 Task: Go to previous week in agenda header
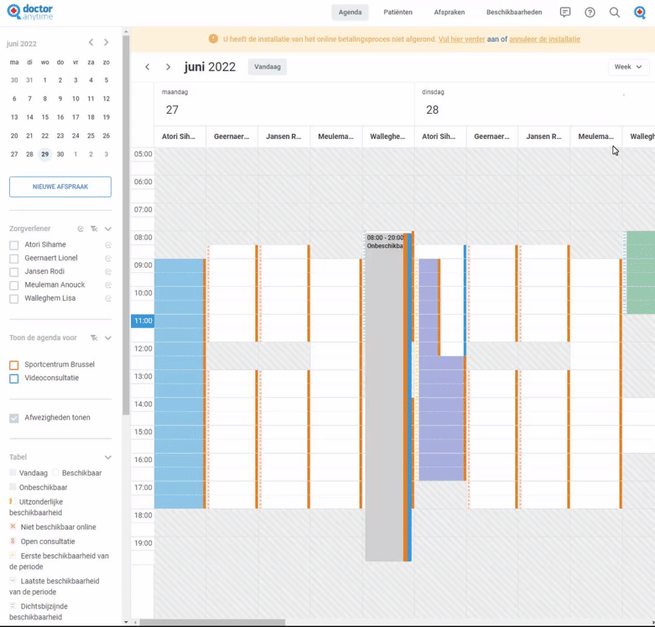(147, 67)
